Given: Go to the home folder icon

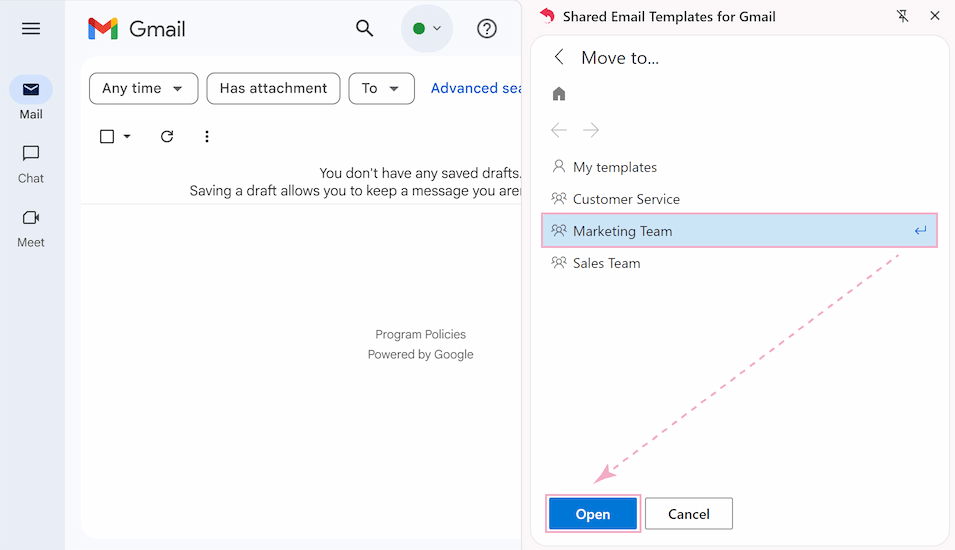Looking at the screenshot, I should (x=559, y=94).
